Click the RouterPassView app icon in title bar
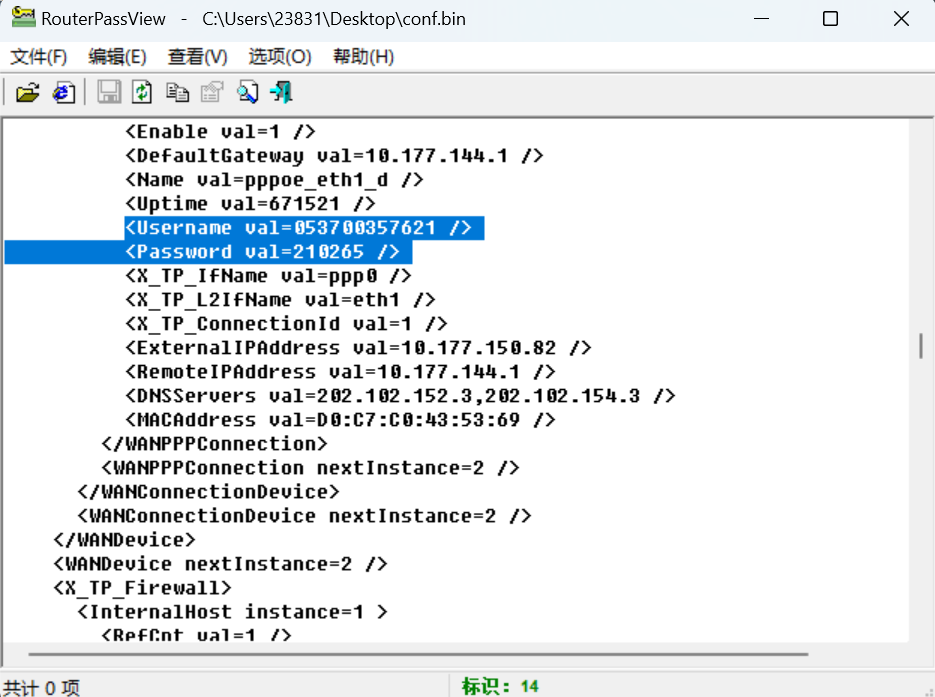The image size is (935, 697). point(23,17)
